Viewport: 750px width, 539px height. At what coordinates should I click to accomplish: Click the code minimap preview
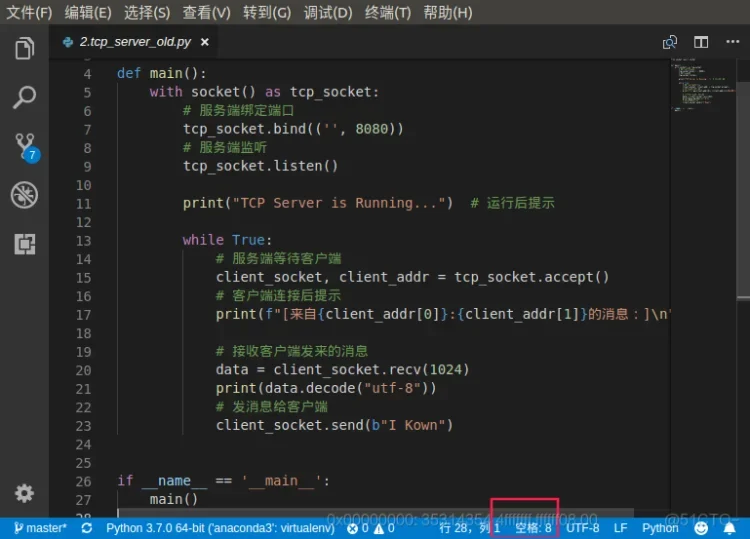click(x=702, y=86)
